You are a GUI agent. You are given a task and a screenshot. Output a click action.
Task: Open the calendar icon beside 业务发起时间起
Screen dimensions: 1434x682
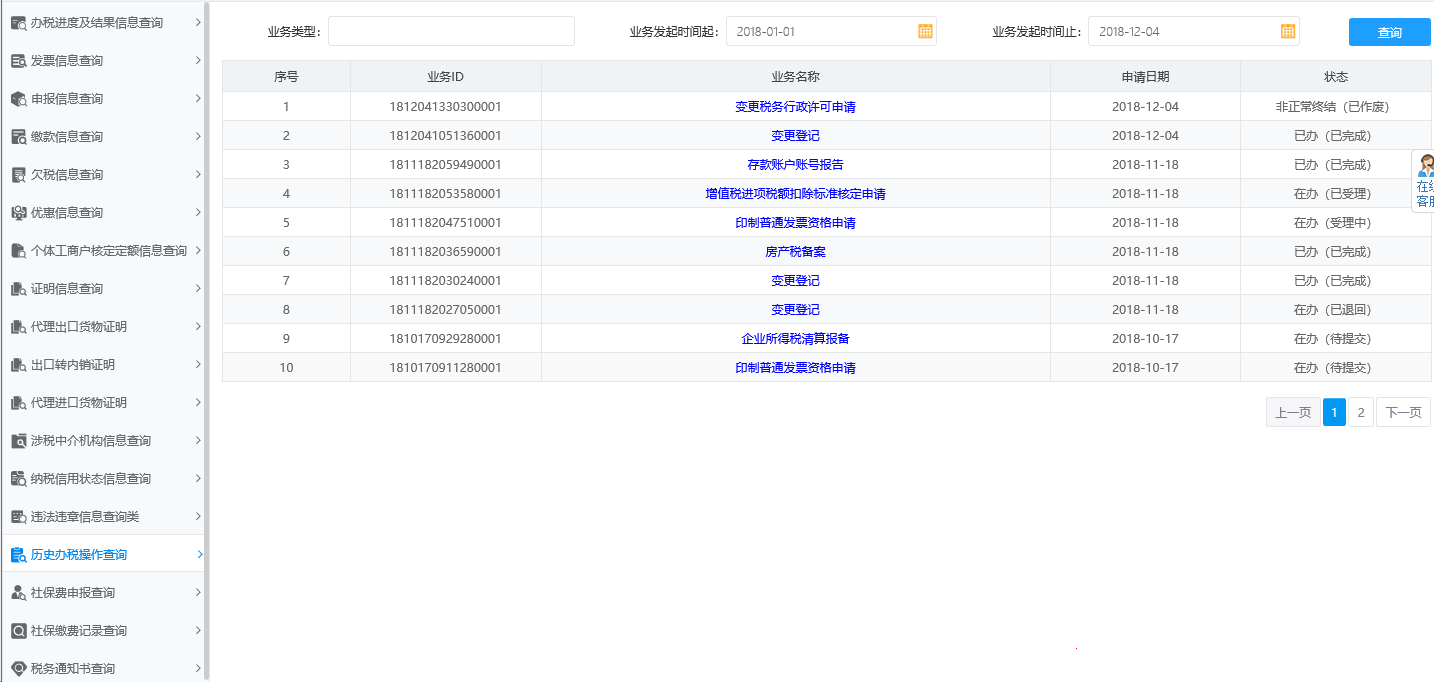click(x=925, y=31)
